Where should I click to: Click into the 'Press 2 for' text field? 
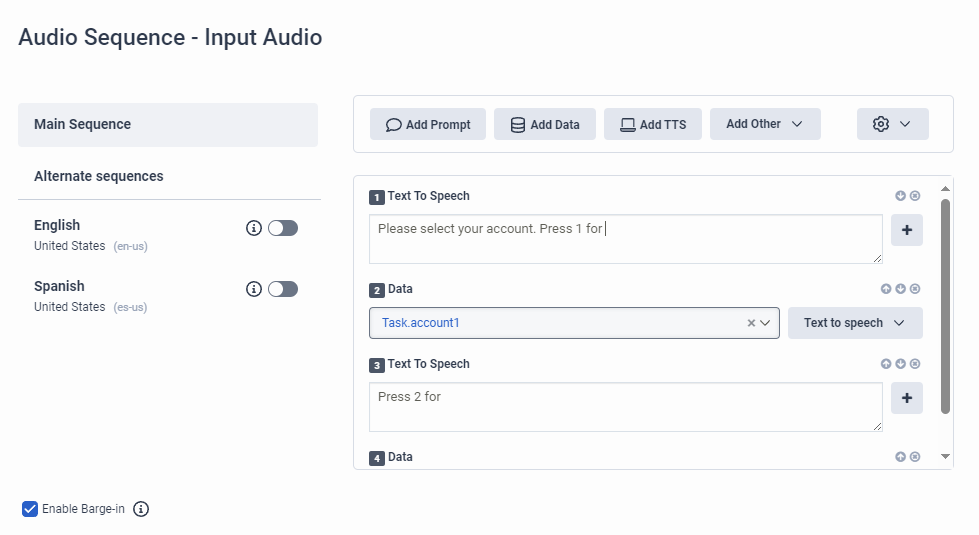625,406
